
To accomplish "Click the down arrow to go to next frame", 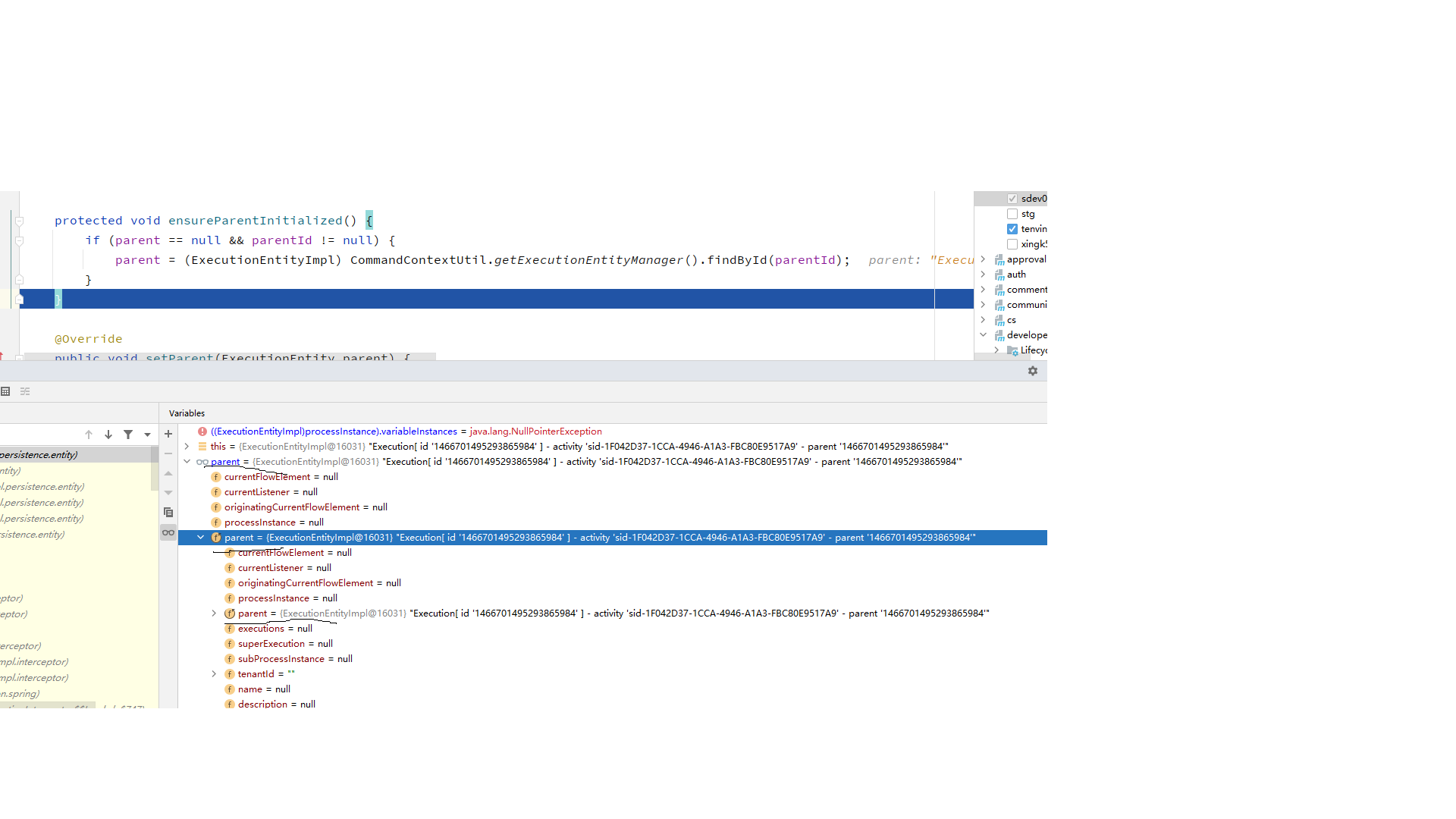I will [x=108, y=434].
